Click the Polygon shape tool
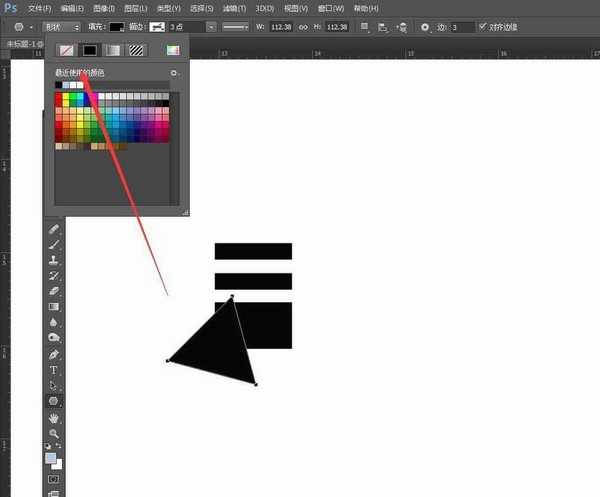Viewport: 600px width, 497px height. coord(54,400)
